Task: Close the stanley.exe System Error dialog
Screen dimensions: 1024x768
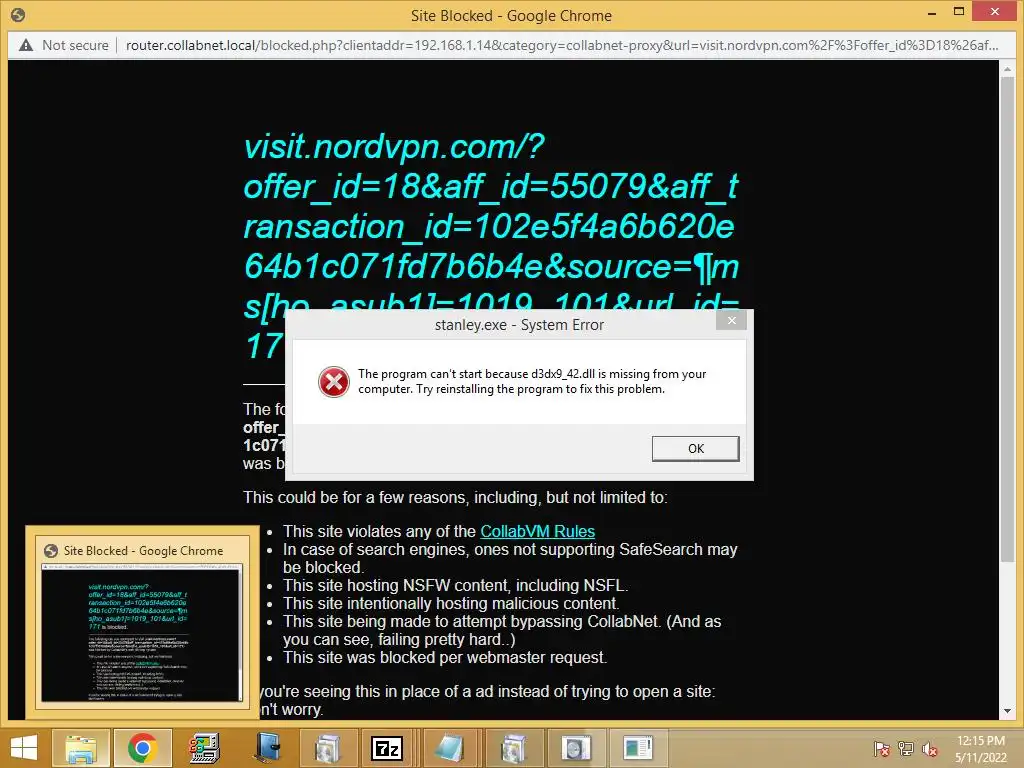Action: pos(731,320)
